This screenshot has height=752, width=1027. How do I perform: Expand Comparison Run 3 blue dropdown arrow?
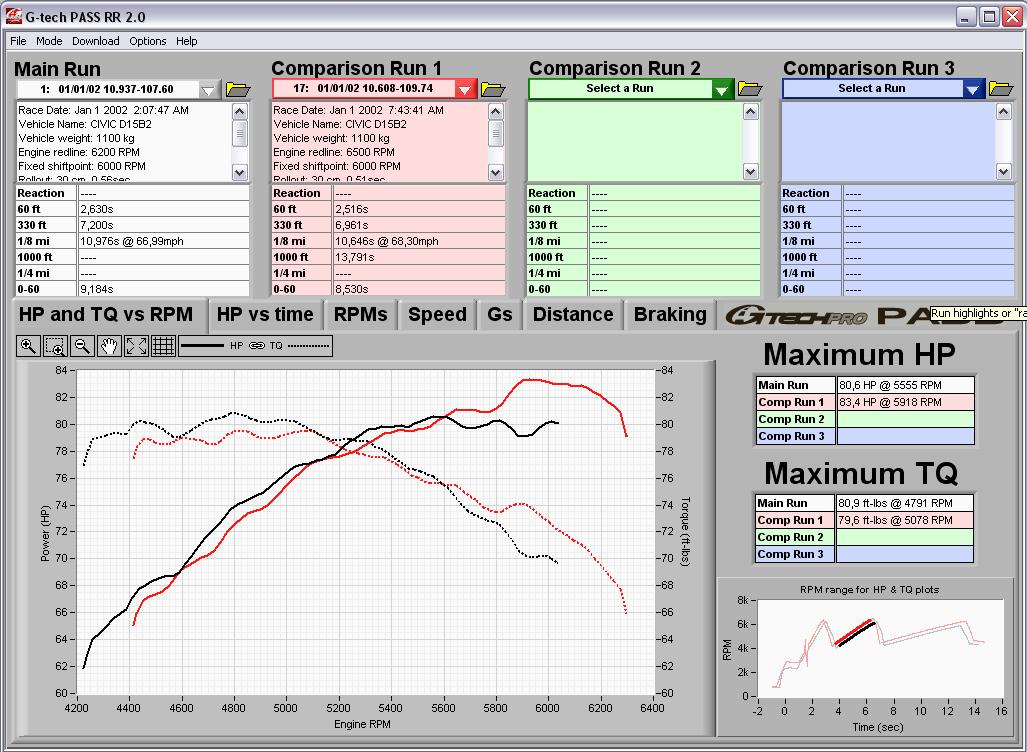pyautogui.click(x=974, y=90)
